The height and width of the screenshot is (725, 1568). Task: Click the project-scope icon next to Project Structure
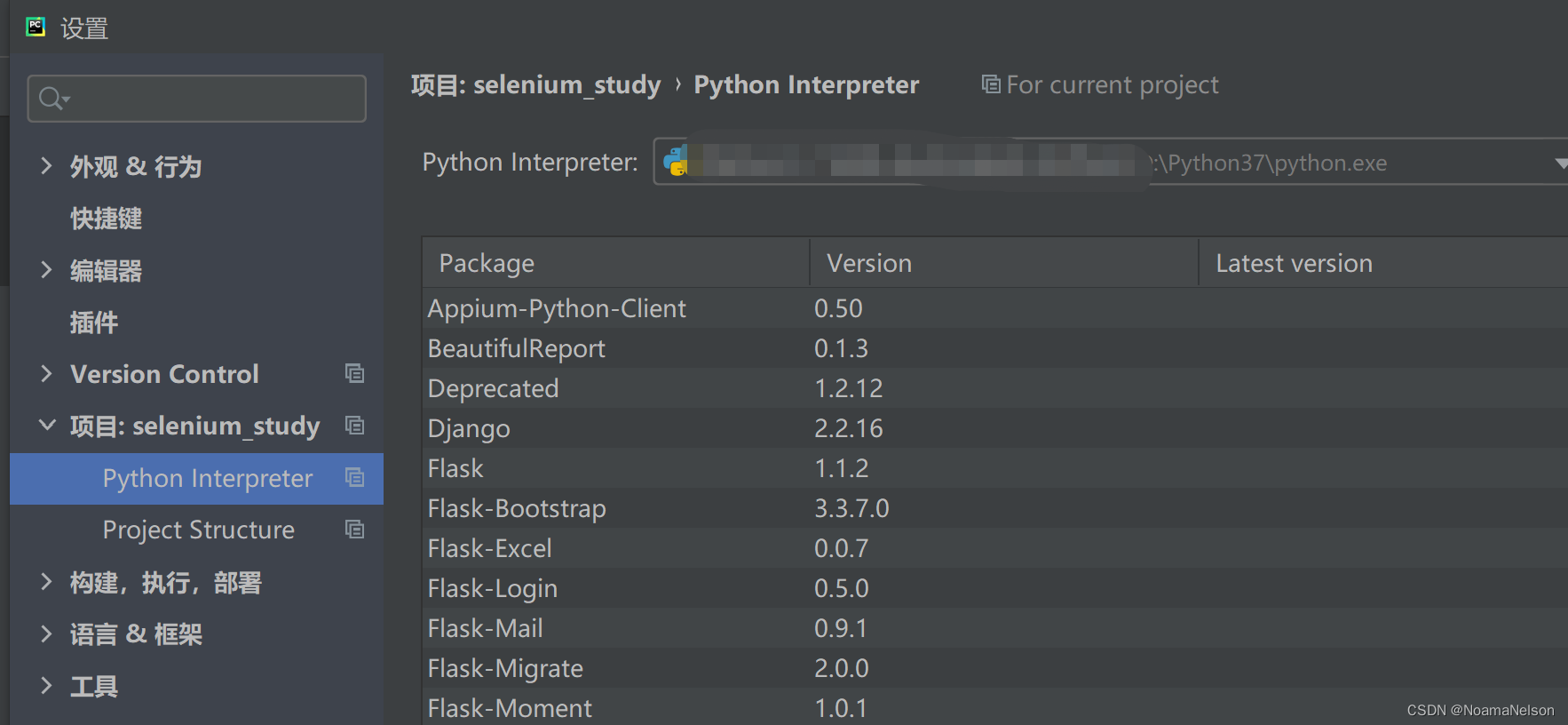tap(354, 530)
